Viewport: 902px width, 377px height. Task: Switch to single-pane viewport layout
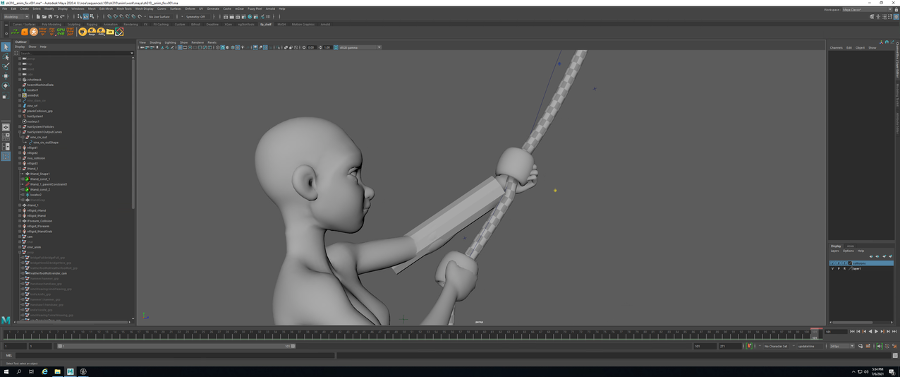[x=6, y=127]
